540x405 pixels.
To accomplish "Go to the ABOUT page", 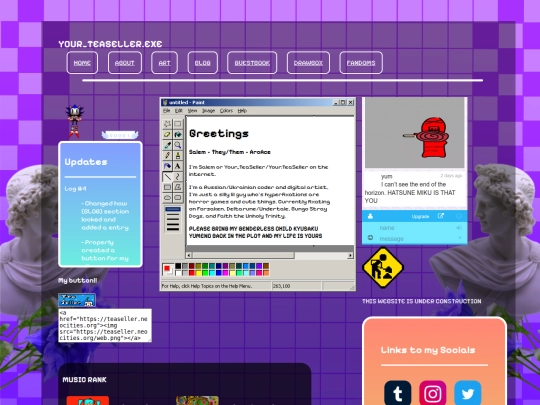I will tap(125, 63).
